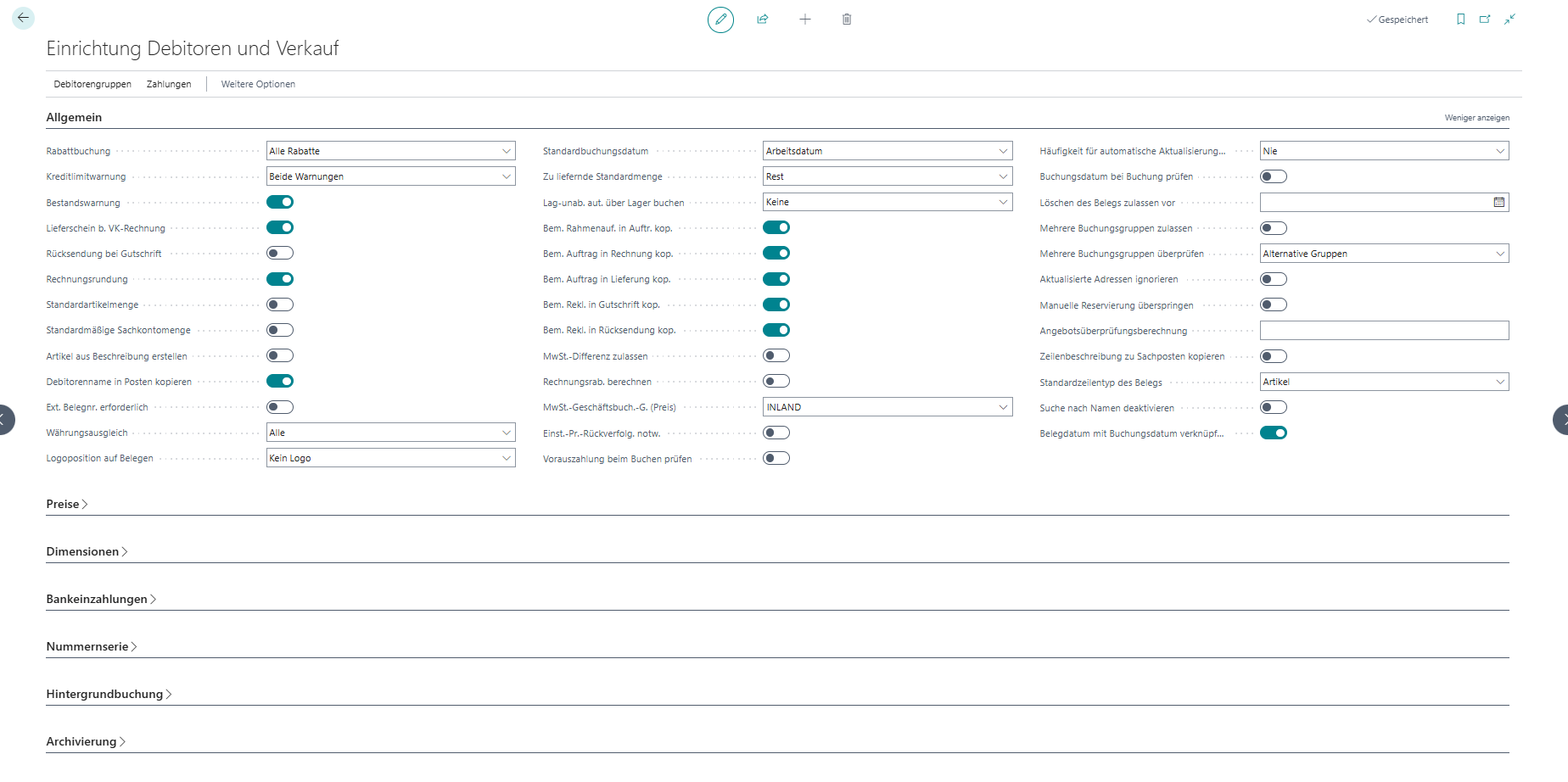Click the trash delete icon
Screen dimensions: 1568x782
(847, 20)
